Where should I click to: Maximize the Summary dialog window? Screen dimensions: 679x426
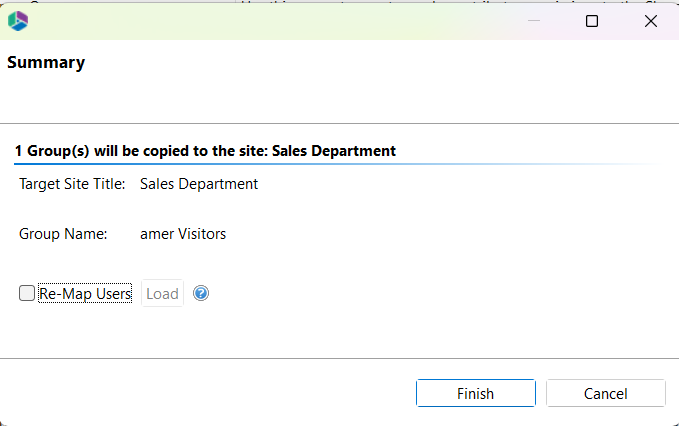point(592,20)
